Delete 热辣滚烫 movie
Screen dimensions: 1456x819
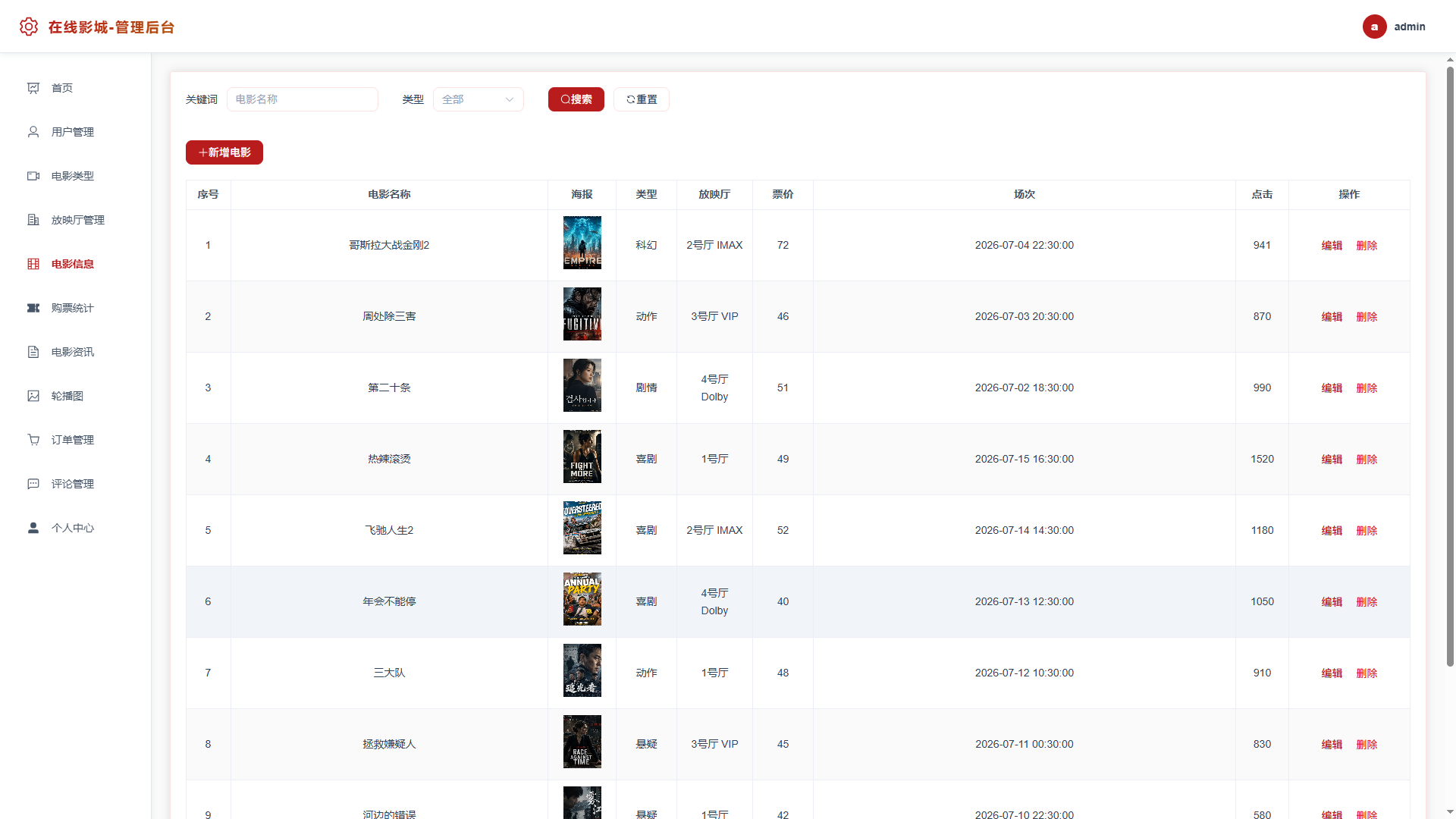(x=1367, y=460)
